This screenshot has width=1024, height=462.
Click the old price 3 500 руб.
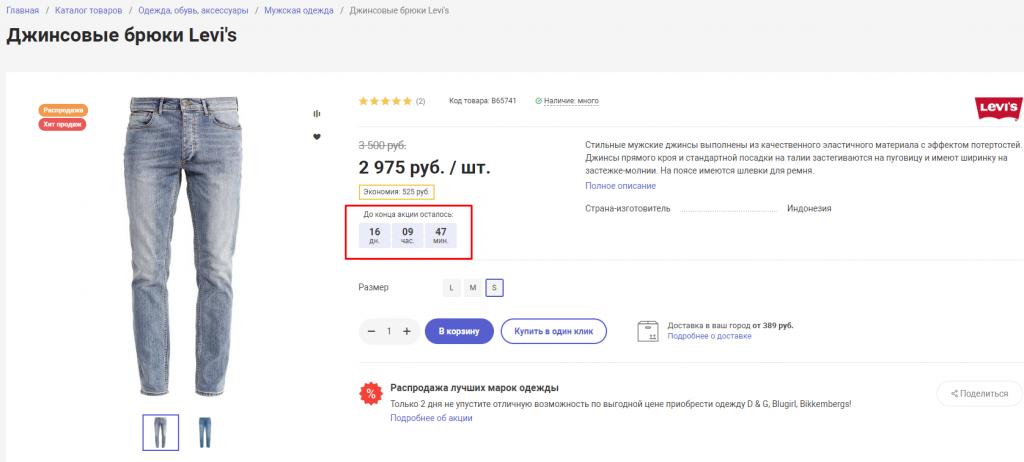382,146
